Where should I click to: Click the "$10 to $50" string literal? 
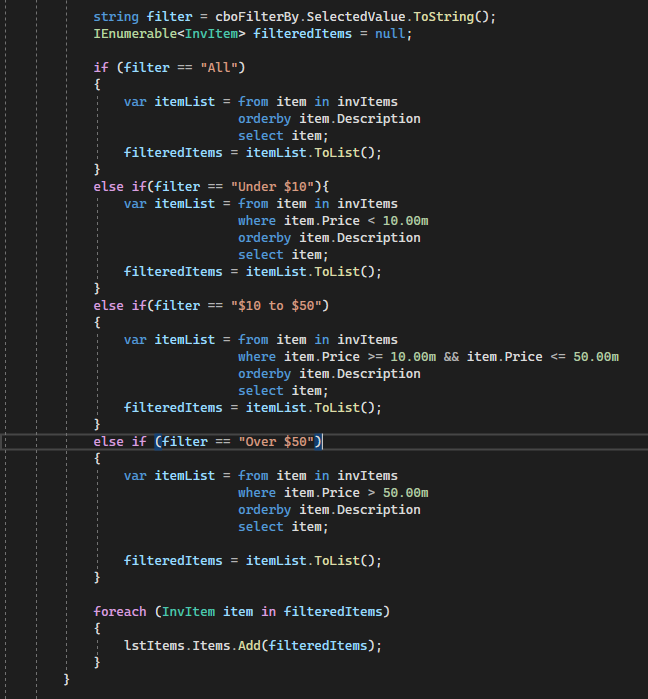(x=276, y=306)
